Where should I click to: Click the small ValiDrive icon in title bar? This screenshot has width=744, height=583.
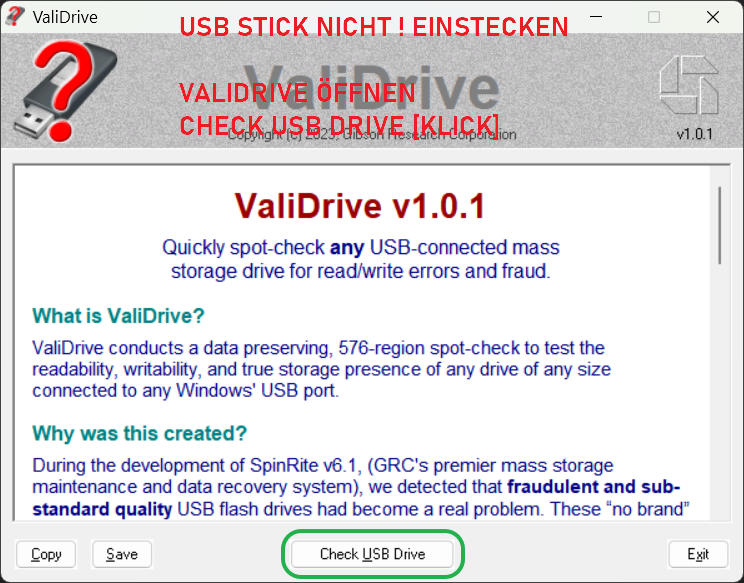(14, 16)
